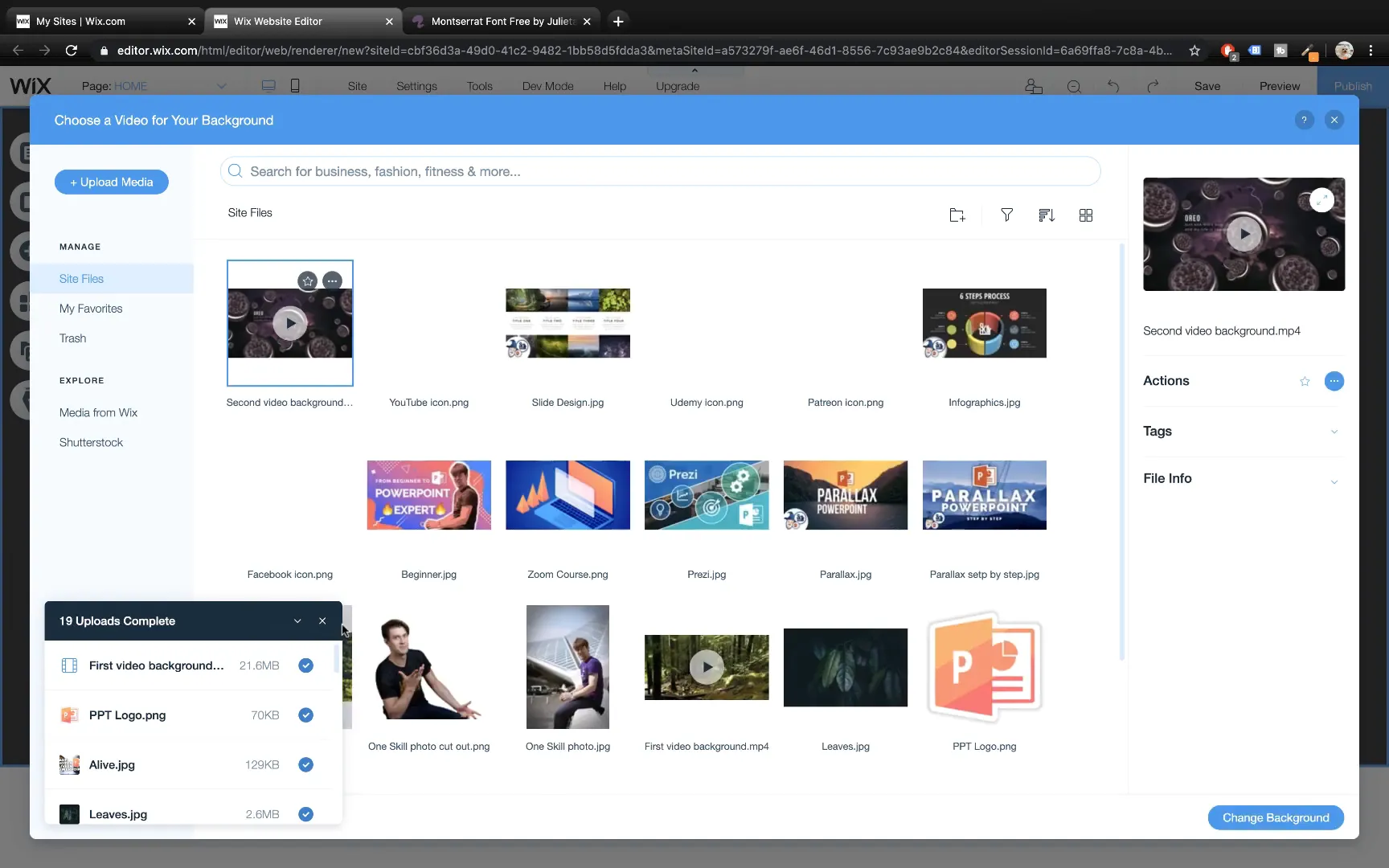Viewport: 1389px width, 868px height.
Task: Open Dev Mode menu
Action: (x=547, y=86)
